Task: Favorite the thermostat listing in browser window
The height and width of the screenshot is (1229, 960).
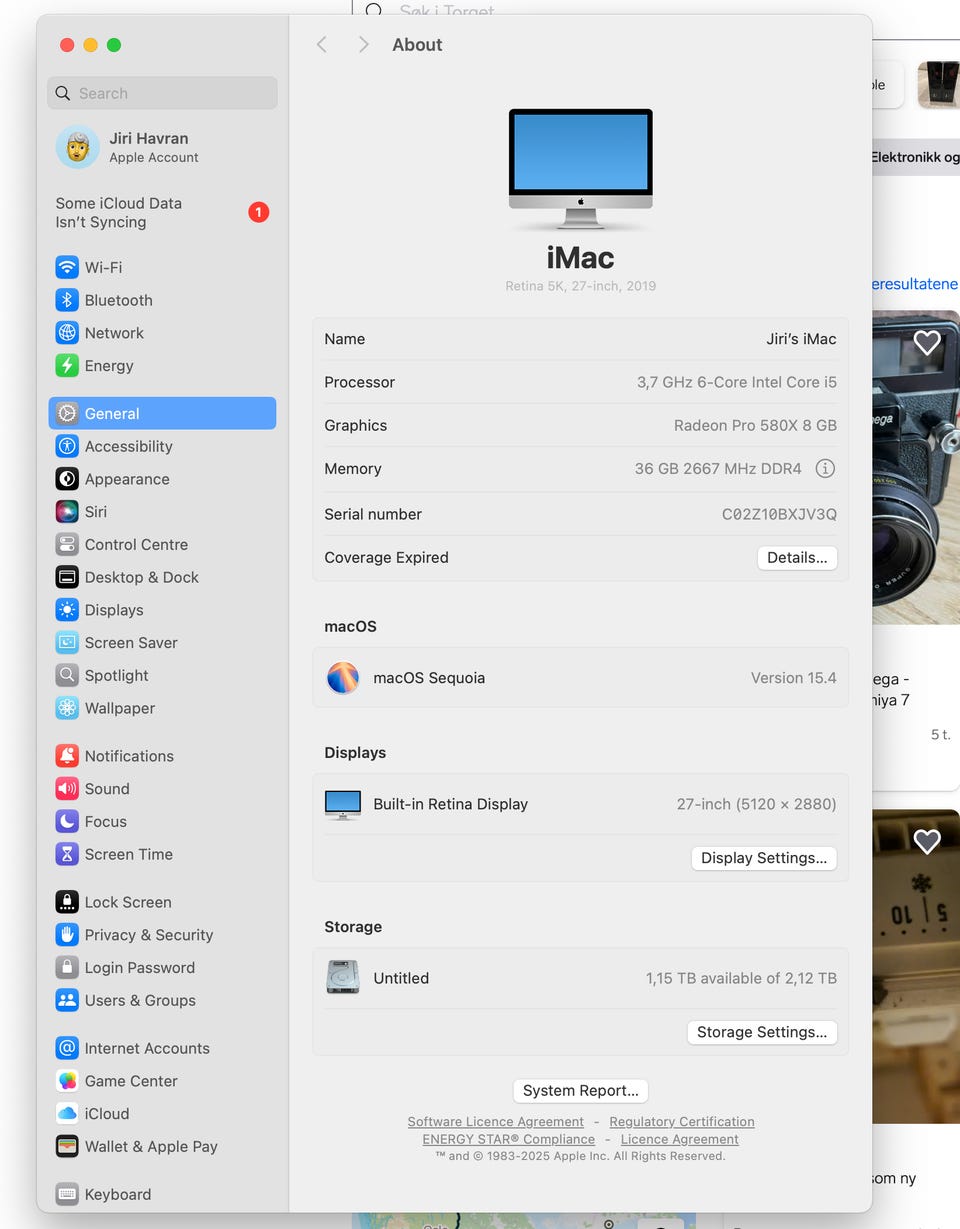Action: [x=927, y=841]
